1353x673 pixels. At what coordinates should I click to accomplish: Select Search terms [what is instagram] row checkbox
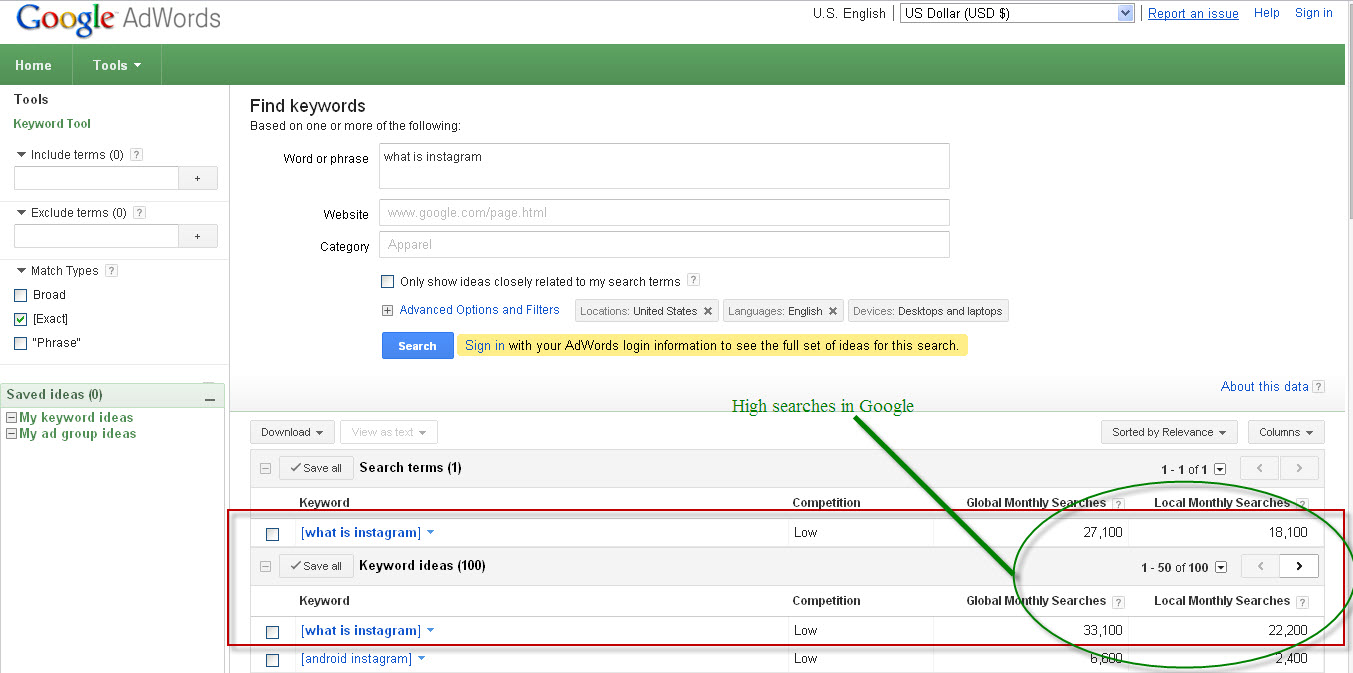(x=272, y=534)
